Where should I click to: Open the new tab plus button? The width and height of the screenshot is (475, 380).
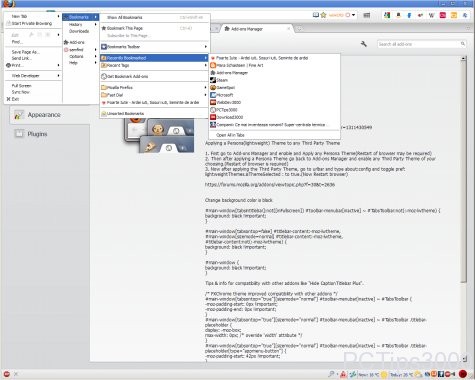[299, 29]
